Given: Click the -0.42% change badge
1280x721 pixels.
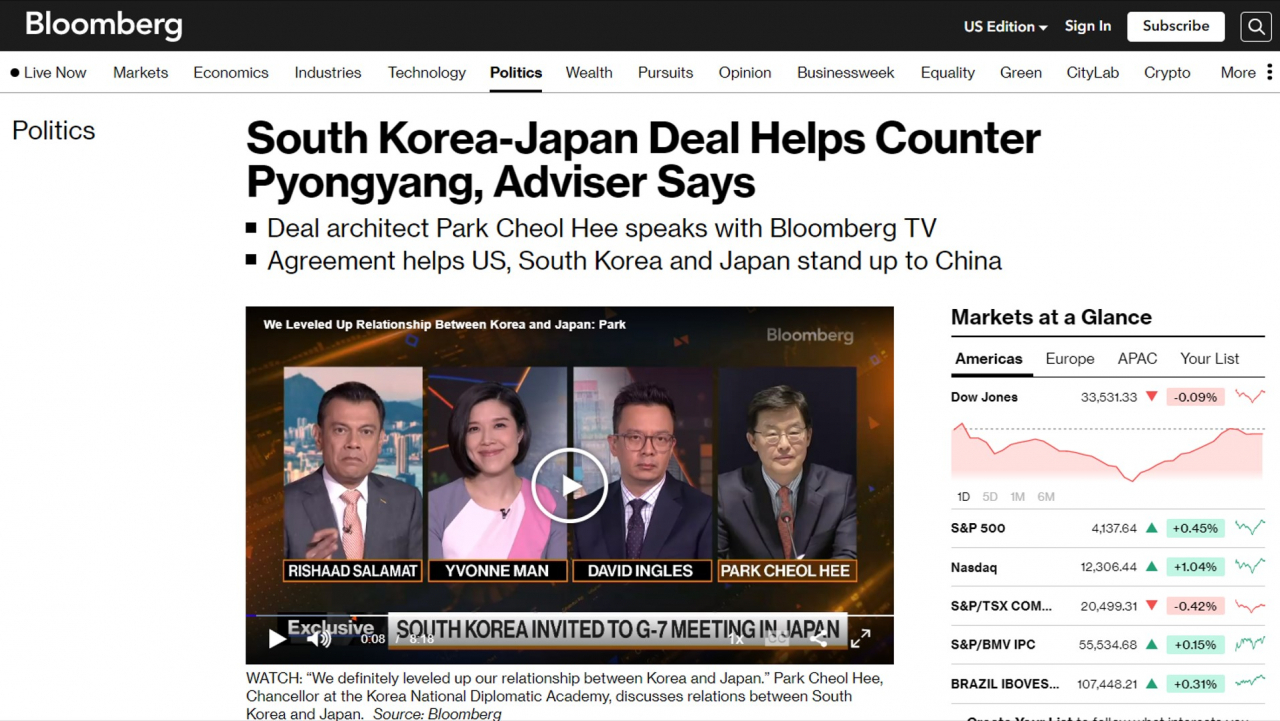Looking at the screenshot, I should point(1195,606).
